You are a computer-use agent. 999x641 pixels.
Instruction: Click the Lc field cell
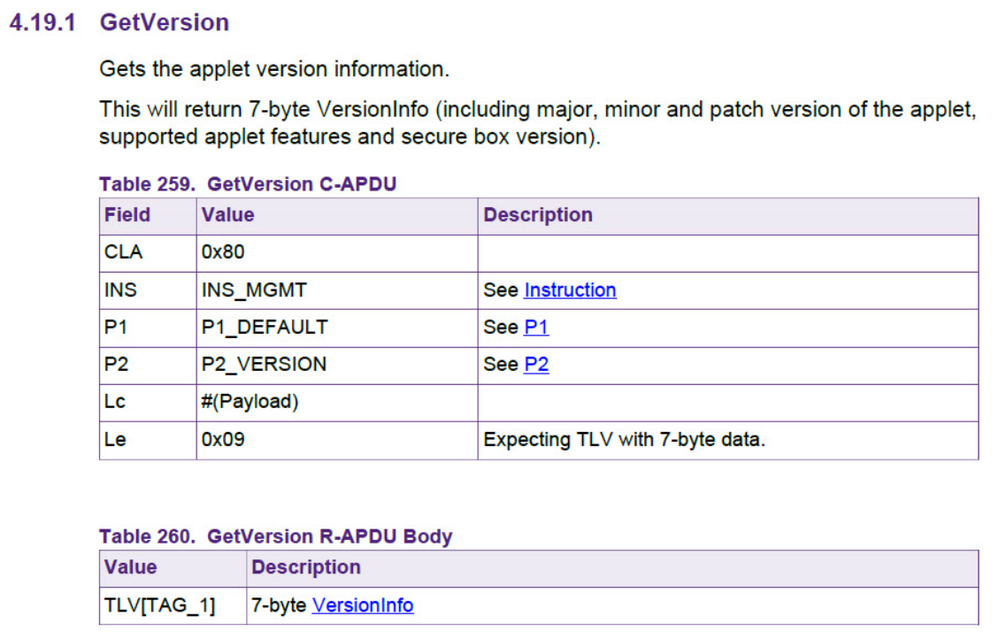click(x=116, y=402)
